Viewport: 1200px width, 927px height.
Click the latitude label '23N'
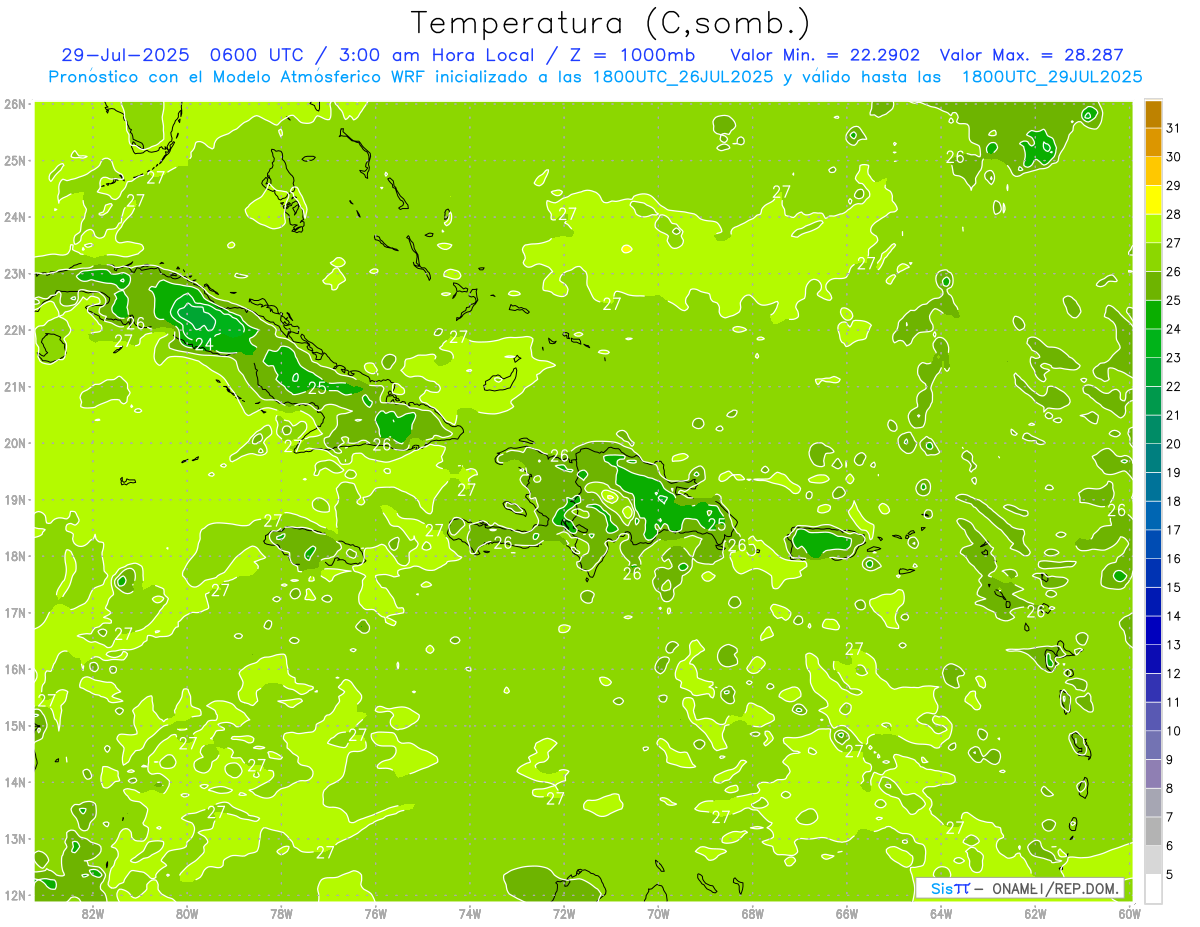pyautogui.click(x=14, y=274)
